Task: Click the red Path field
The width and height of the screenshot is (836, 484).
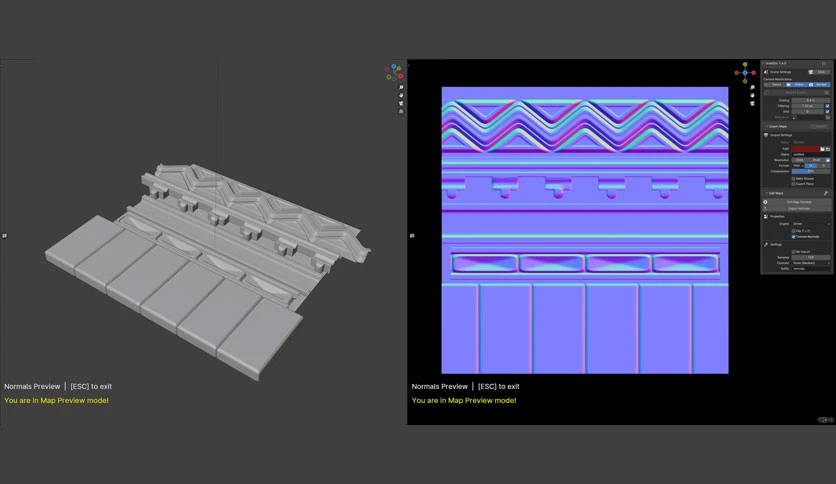Action: (x=806, y=149)
